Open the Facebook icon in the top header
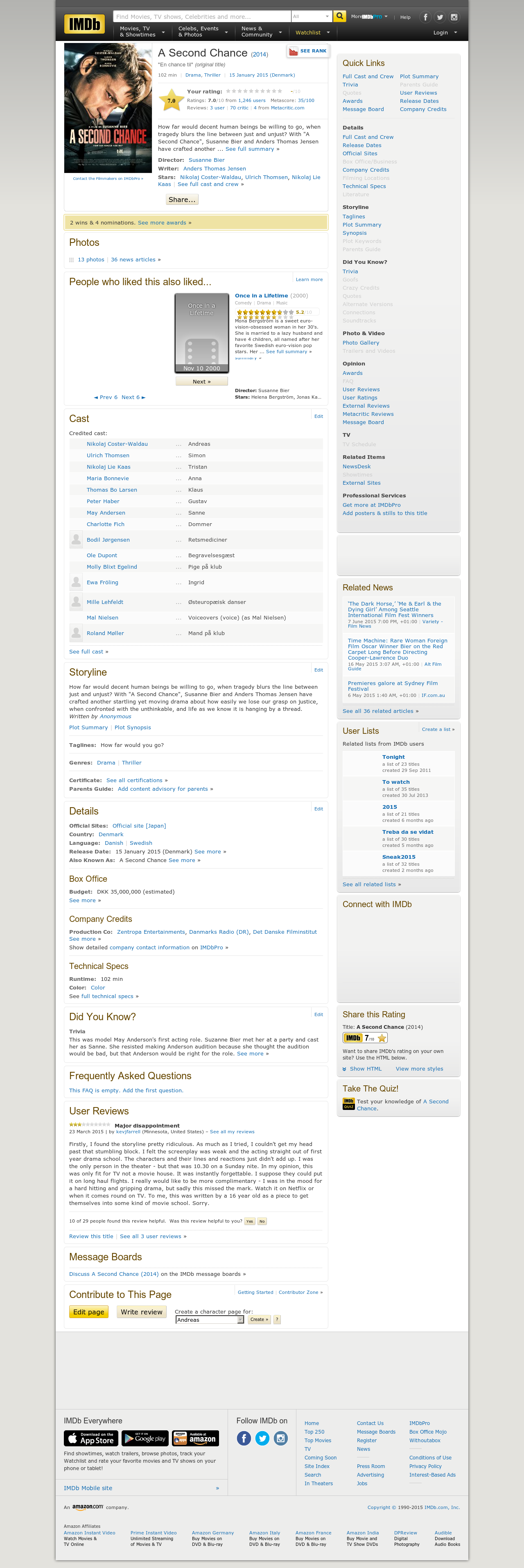The image size is (524, 1568). 425,17
